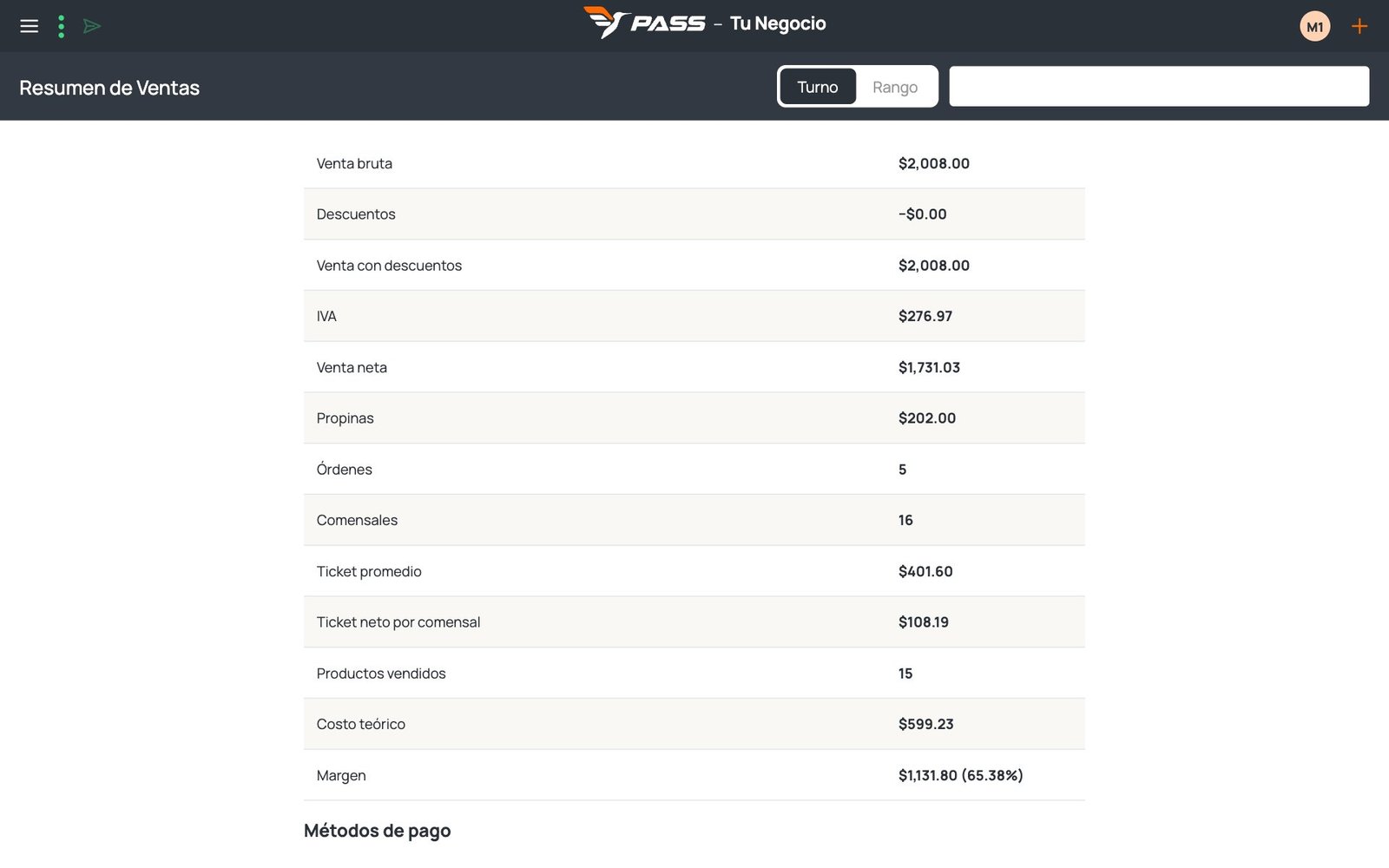Viewport: 1389px width, 868px height.
Task: Click the orange plus add icon
Action: coord(1359,26)
